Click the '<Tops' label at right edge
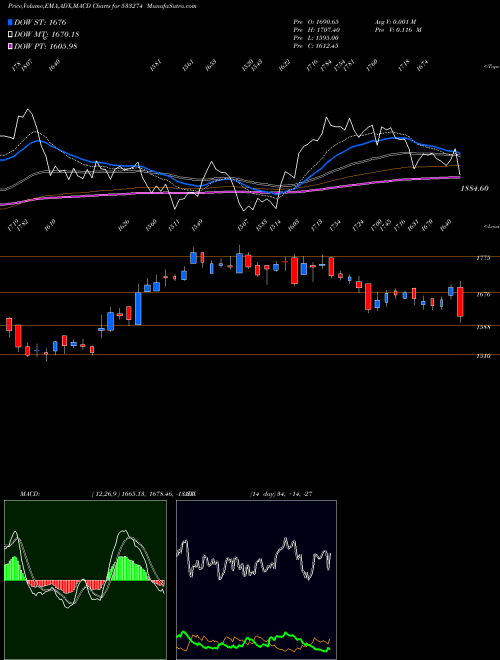 491,67
